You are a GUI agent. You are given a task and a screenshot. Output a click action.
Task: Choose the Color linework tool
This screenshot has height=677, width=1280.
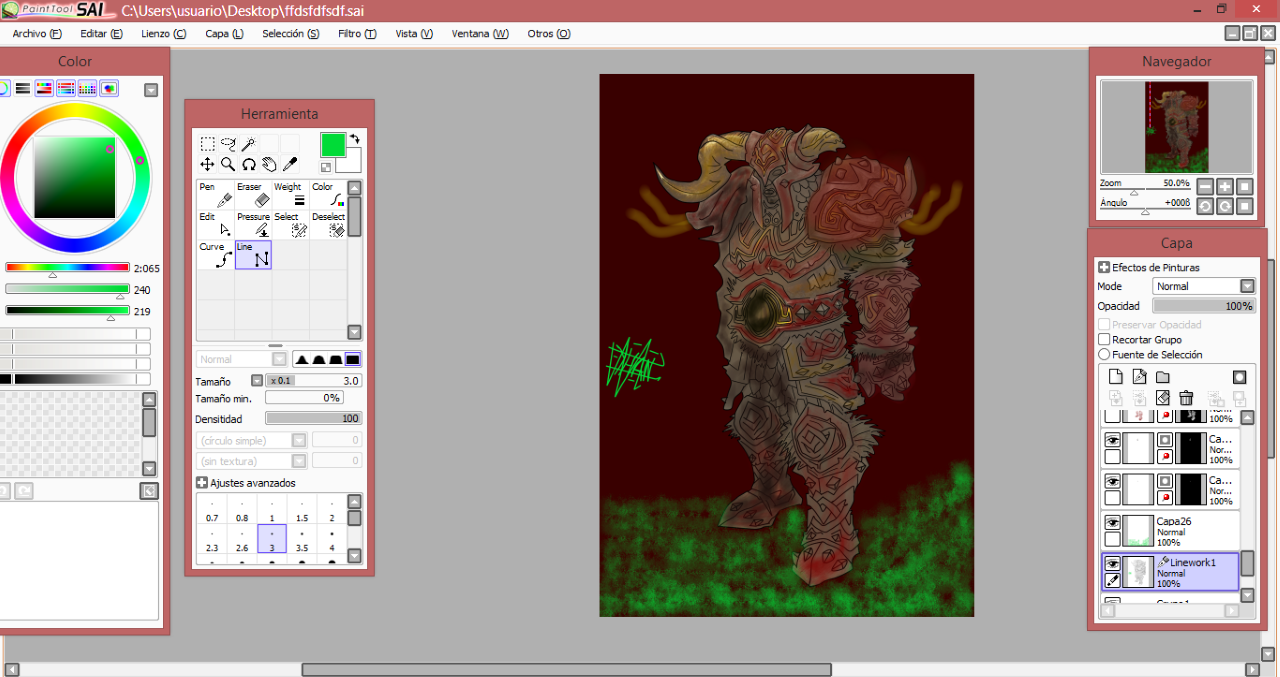[x=328, y=195]
